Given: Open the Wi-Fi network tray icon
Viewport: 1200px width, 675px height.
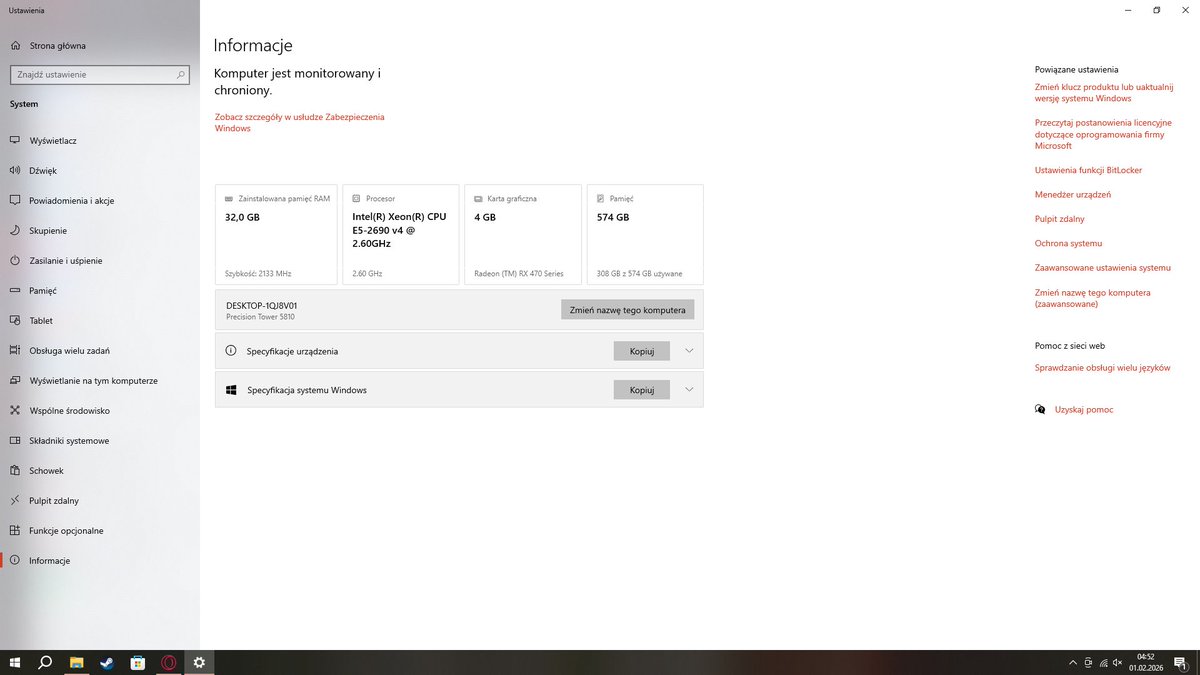Looking at the screenshot, I should point(1102,663).
